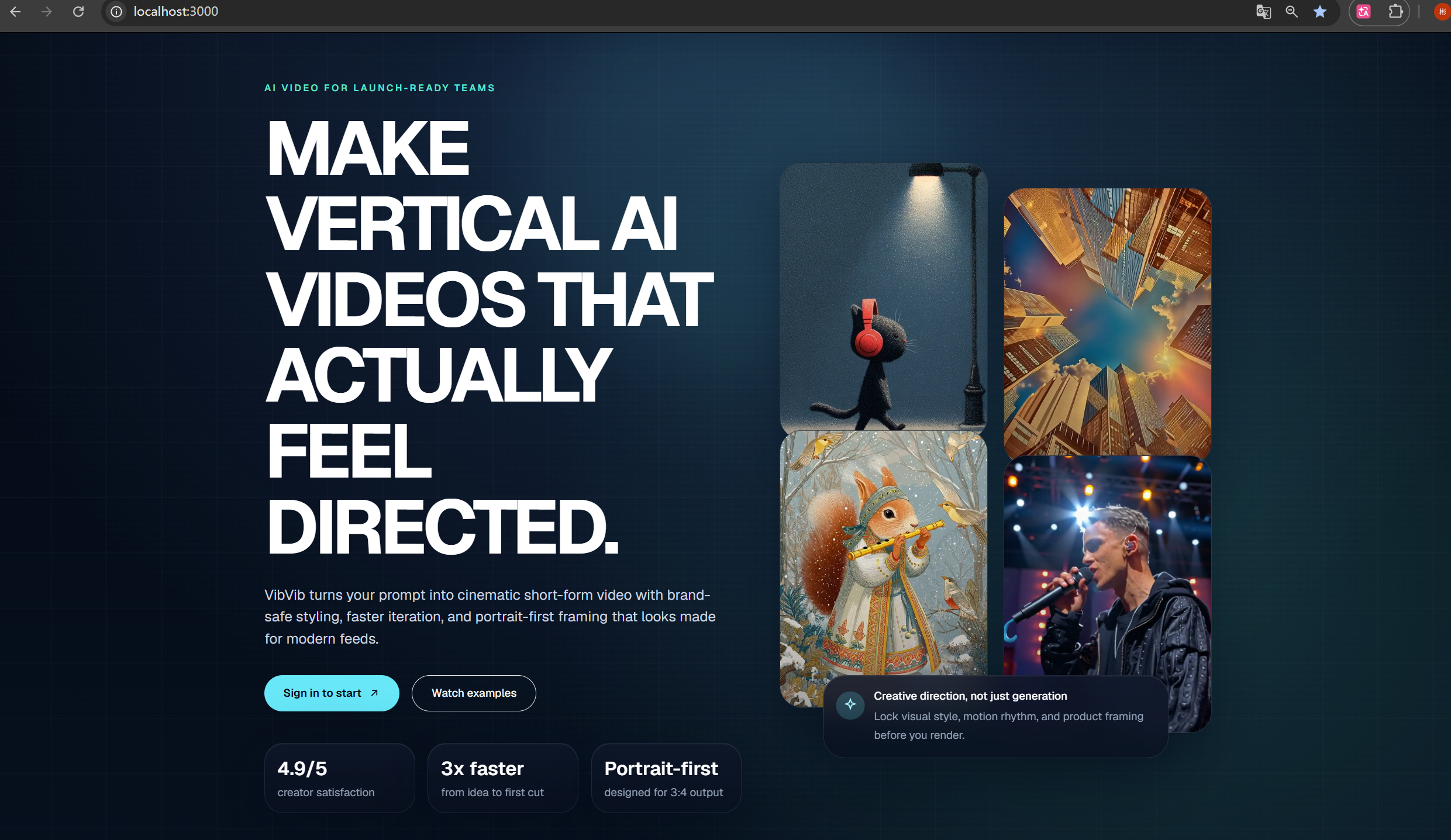The image size is (1451, 840).
Task: Reload the page with the refresh icon
Action: pyautogui.click(x=78, y=12)
